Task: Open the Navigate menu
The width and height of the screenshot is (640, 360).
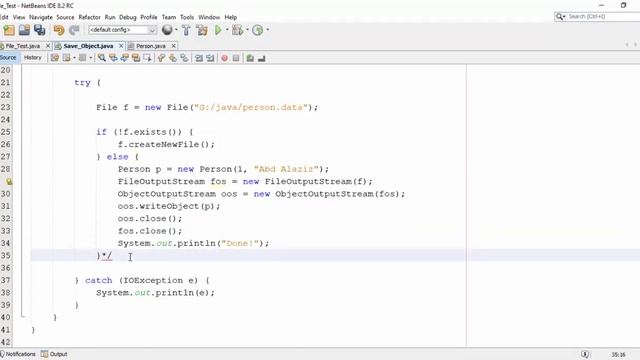Action: (x=41, y=17)
